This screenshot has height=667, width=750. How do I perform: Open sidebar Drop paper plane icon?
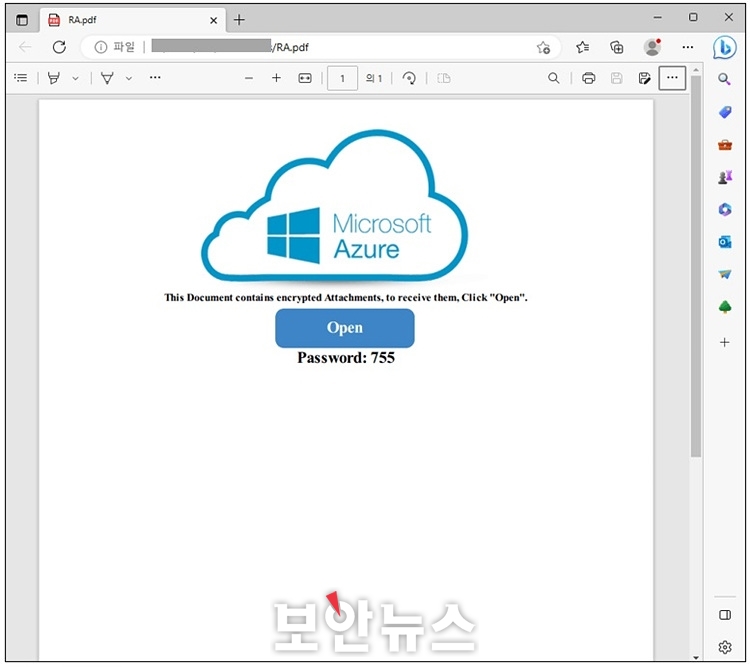tap(725, 274)
